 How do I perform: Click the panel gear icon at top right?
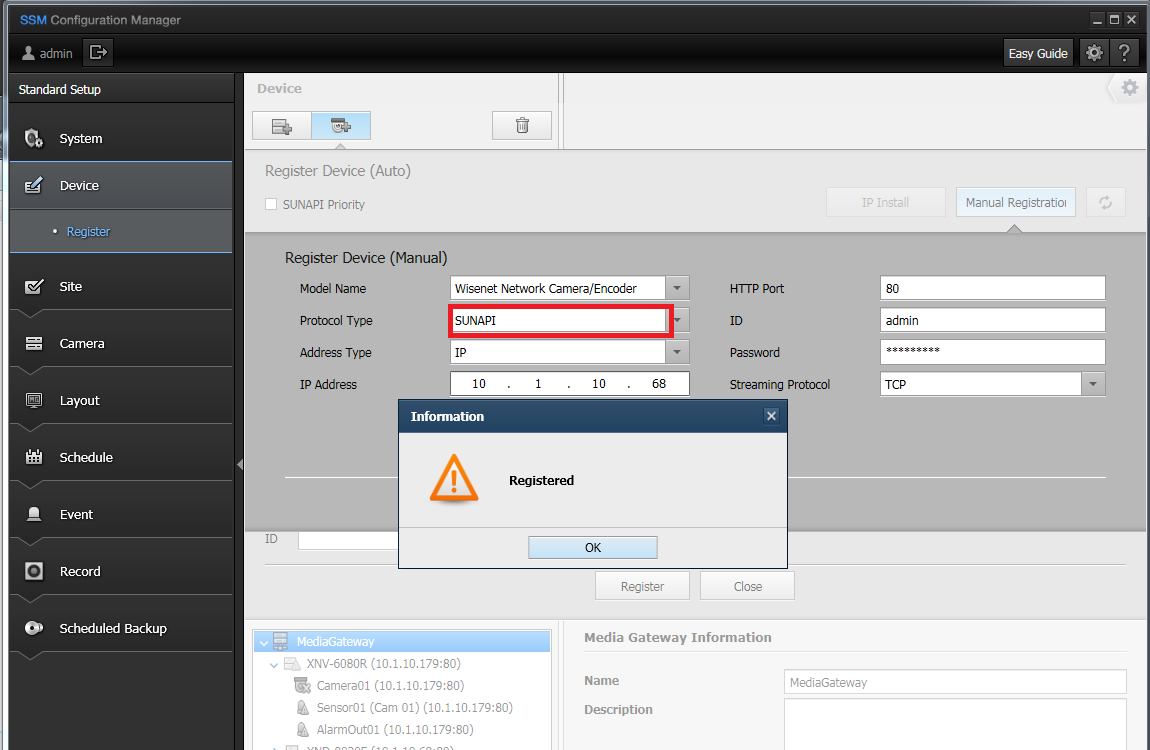click(1129, 88)
